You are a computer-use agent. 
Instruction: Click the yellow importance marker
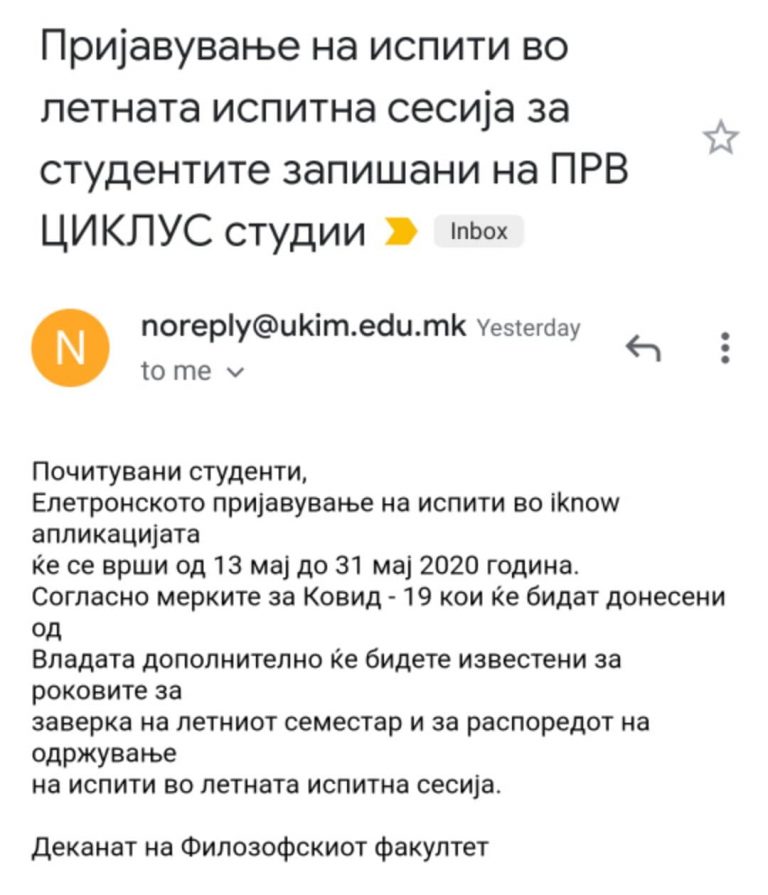pos(401,232)
